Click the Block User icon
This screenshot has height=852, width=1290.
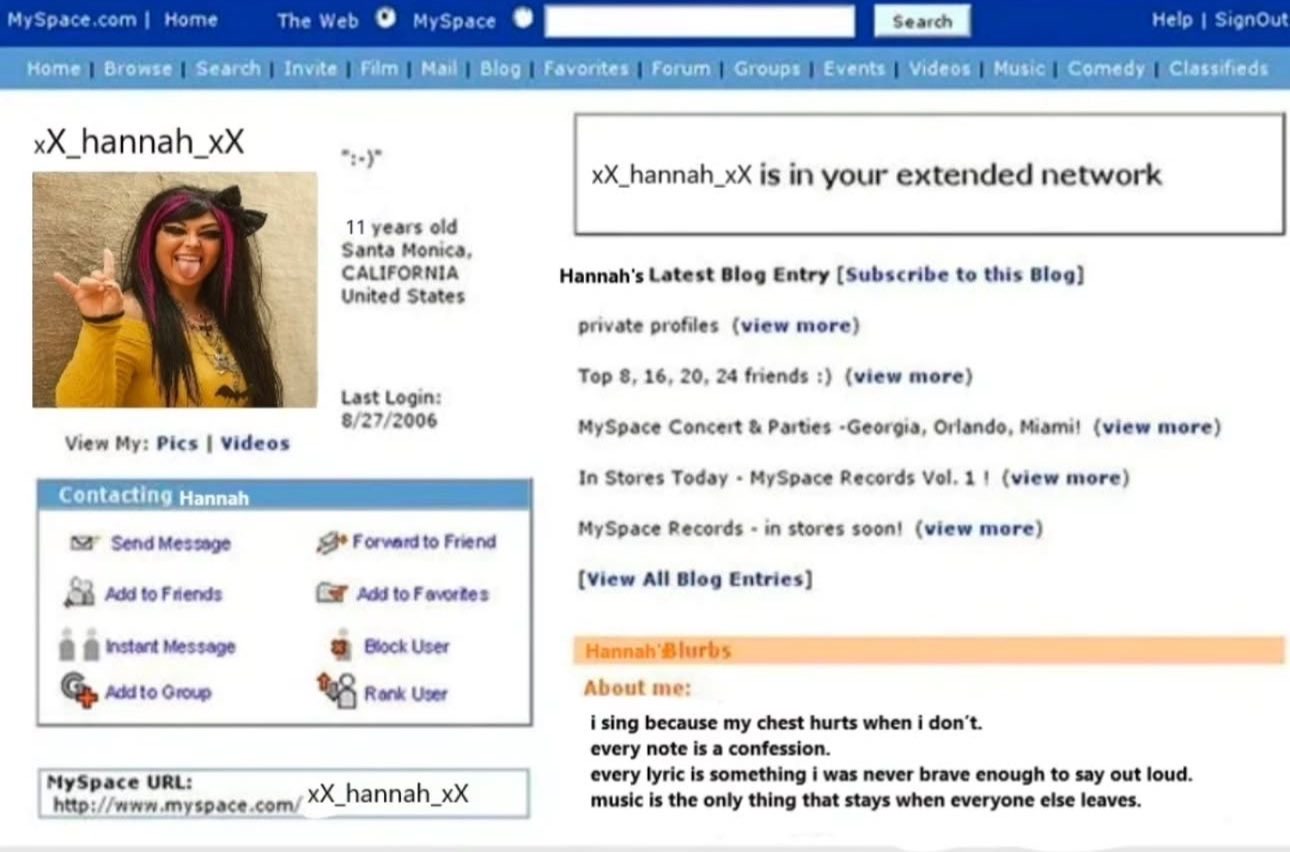(343, 645)
